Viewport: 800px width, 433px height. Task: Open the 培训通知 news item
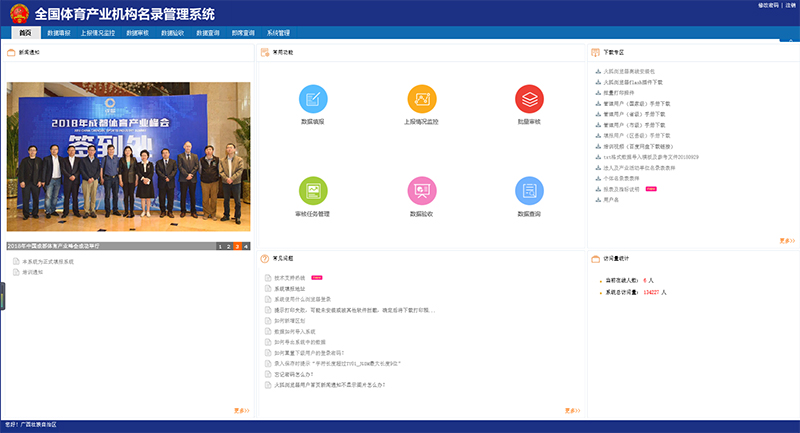pos(33,271)
